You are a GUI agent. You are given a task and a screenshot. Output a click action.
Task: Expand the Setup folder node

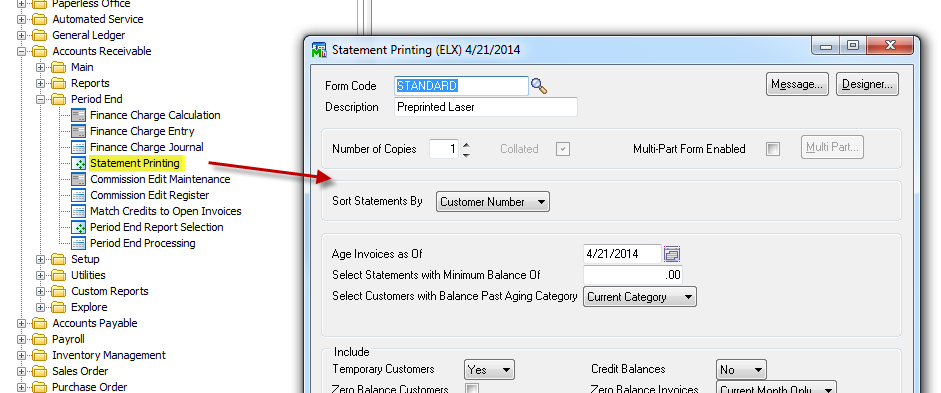[40, 259]
